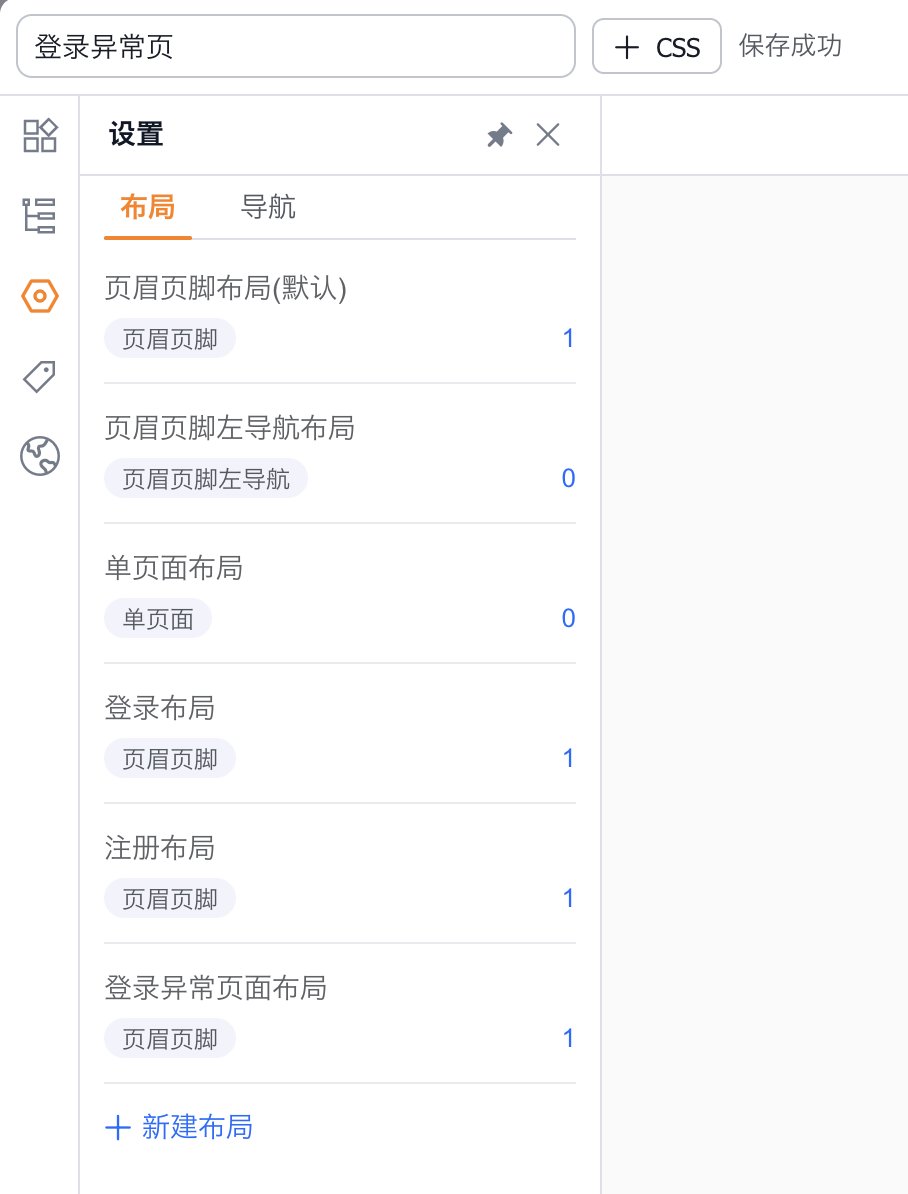Select the 单页面布局 layout

click(x=174, y=569)
